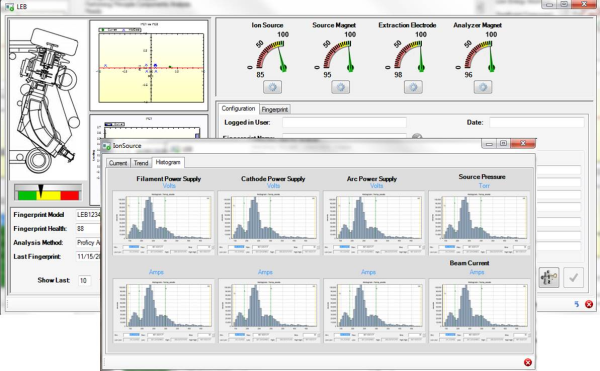
Task: Select the Histogram tab in IonSource
Action: [168, 162]
